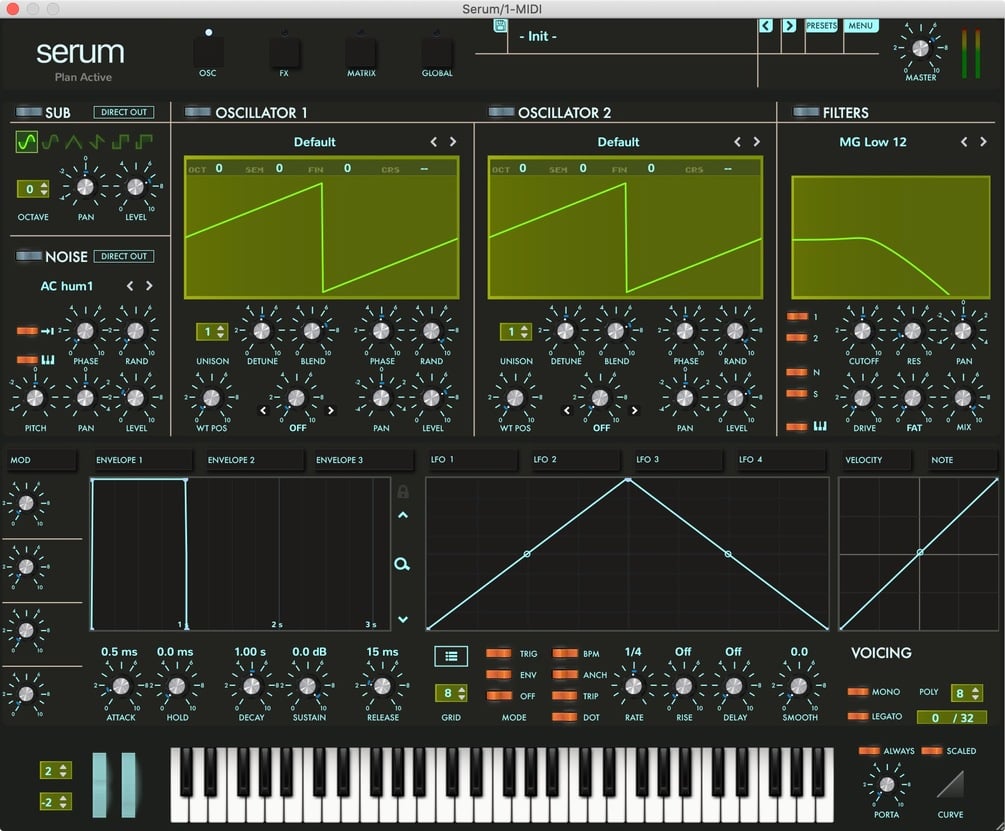
Task: Select the sawtooth sub waveform icon
Action: click(x=97, y=142)
